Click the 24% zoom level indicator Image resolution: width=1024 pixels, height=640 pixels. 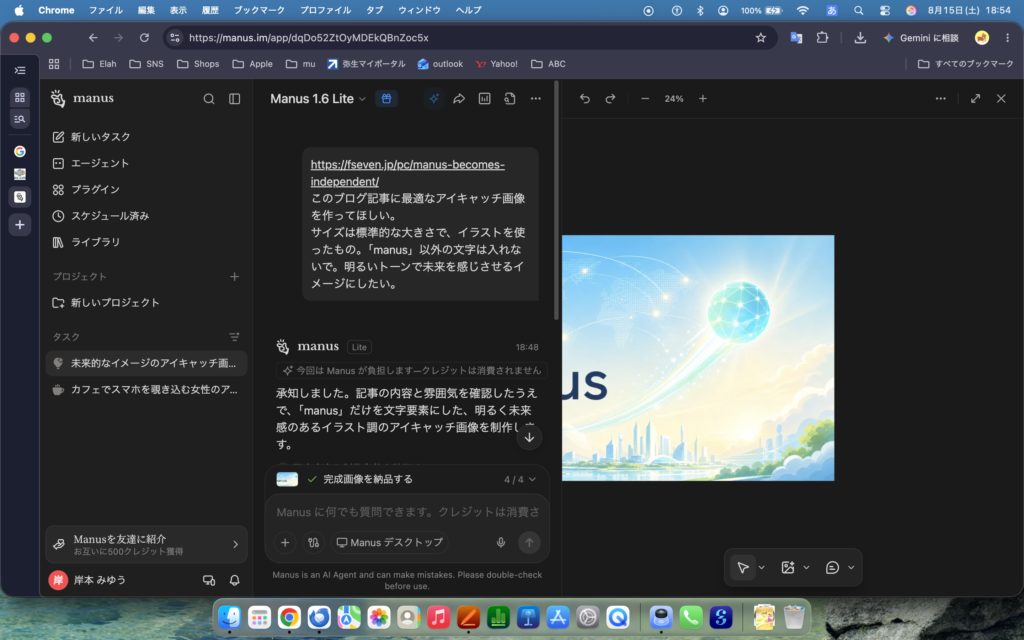tap(674, 99)
